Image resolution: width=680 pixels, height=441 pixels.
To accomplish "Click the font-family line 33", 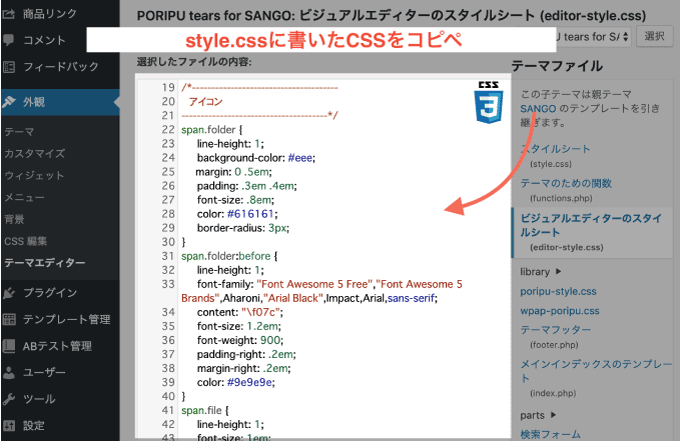I will point(322,291).
